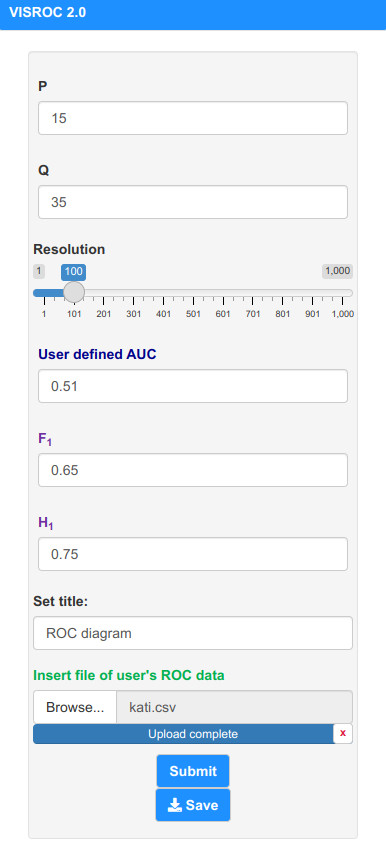Click the 100 value bubble above slider

point(73,271)
